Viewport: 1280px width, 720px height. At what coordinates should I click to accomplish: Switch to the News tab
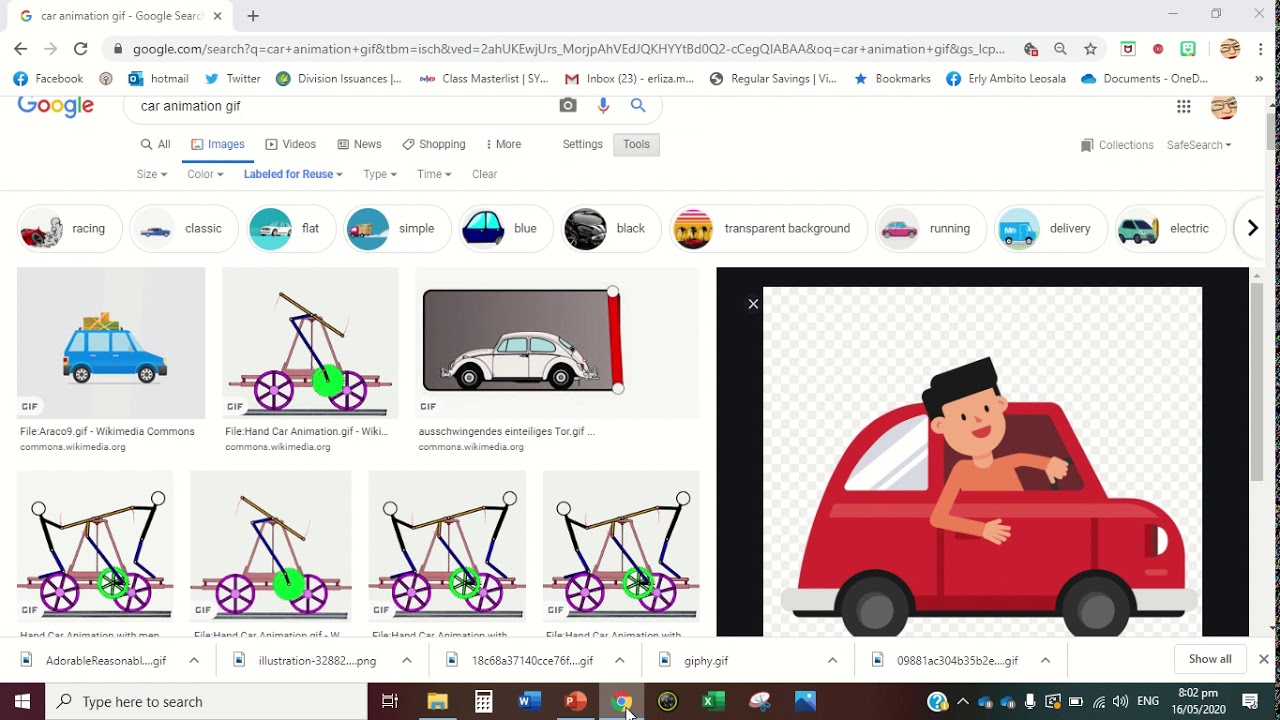(360, 144)
